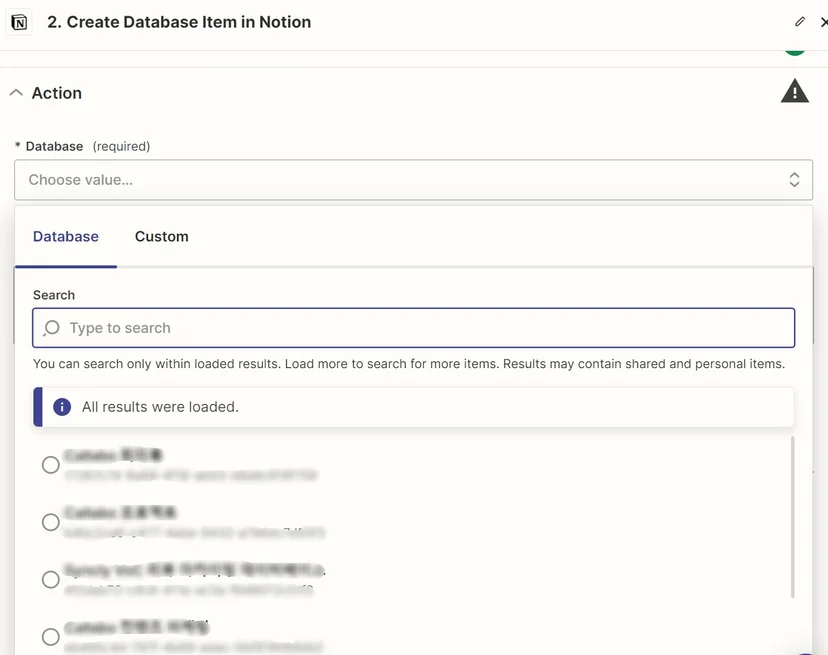828x655 pixels.
Task: Click the Notion app icon in the header
Action: click(19, 22)
